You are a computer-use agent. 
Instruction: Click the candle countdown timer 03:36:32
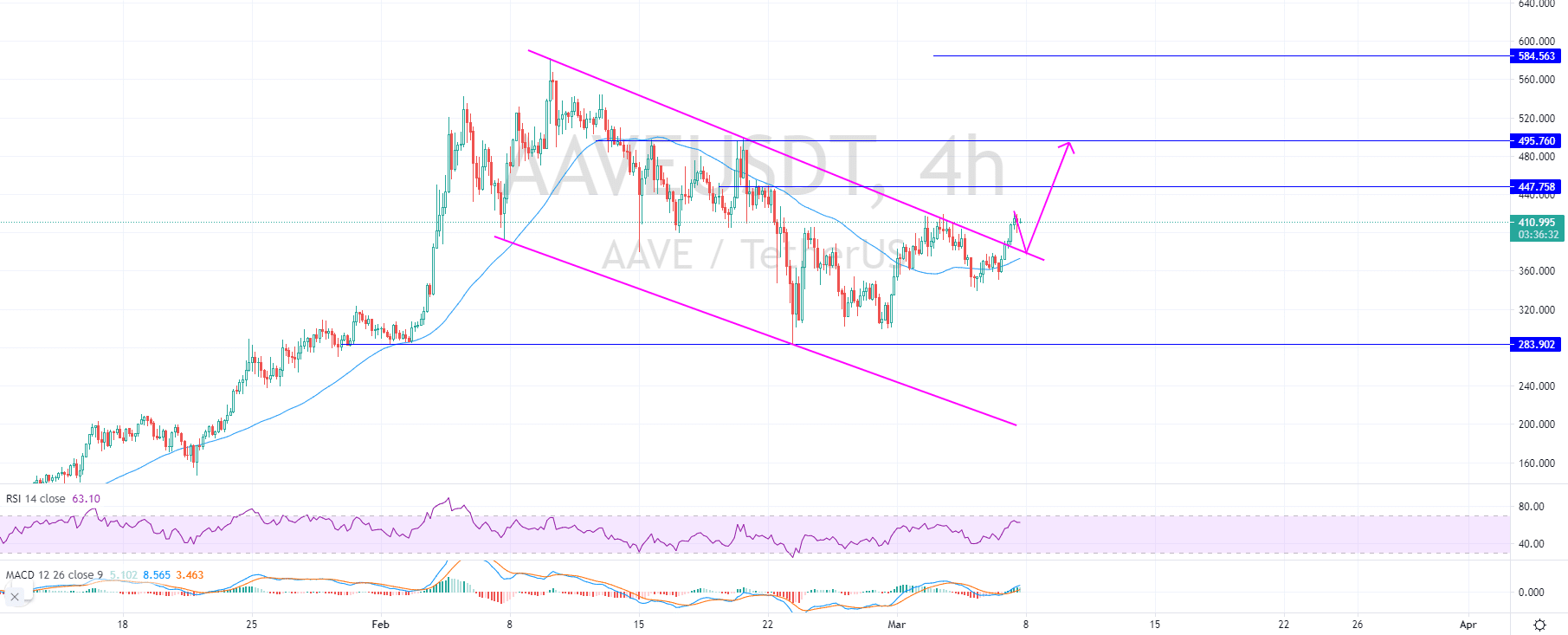(x=1538, y=235)
